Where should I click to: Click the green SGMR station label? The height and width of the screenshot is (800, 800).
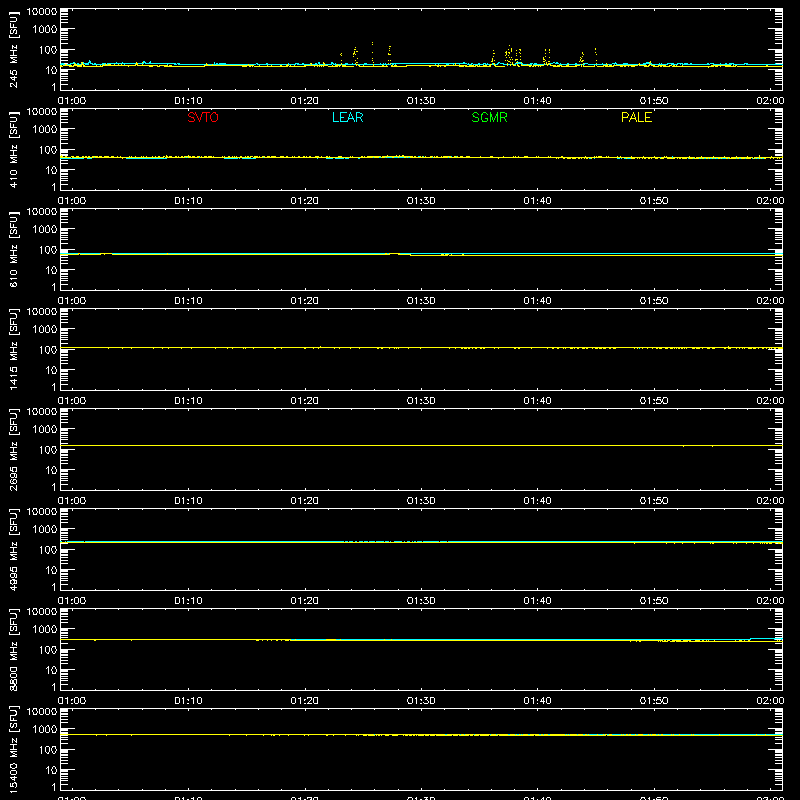pos(489,117)
